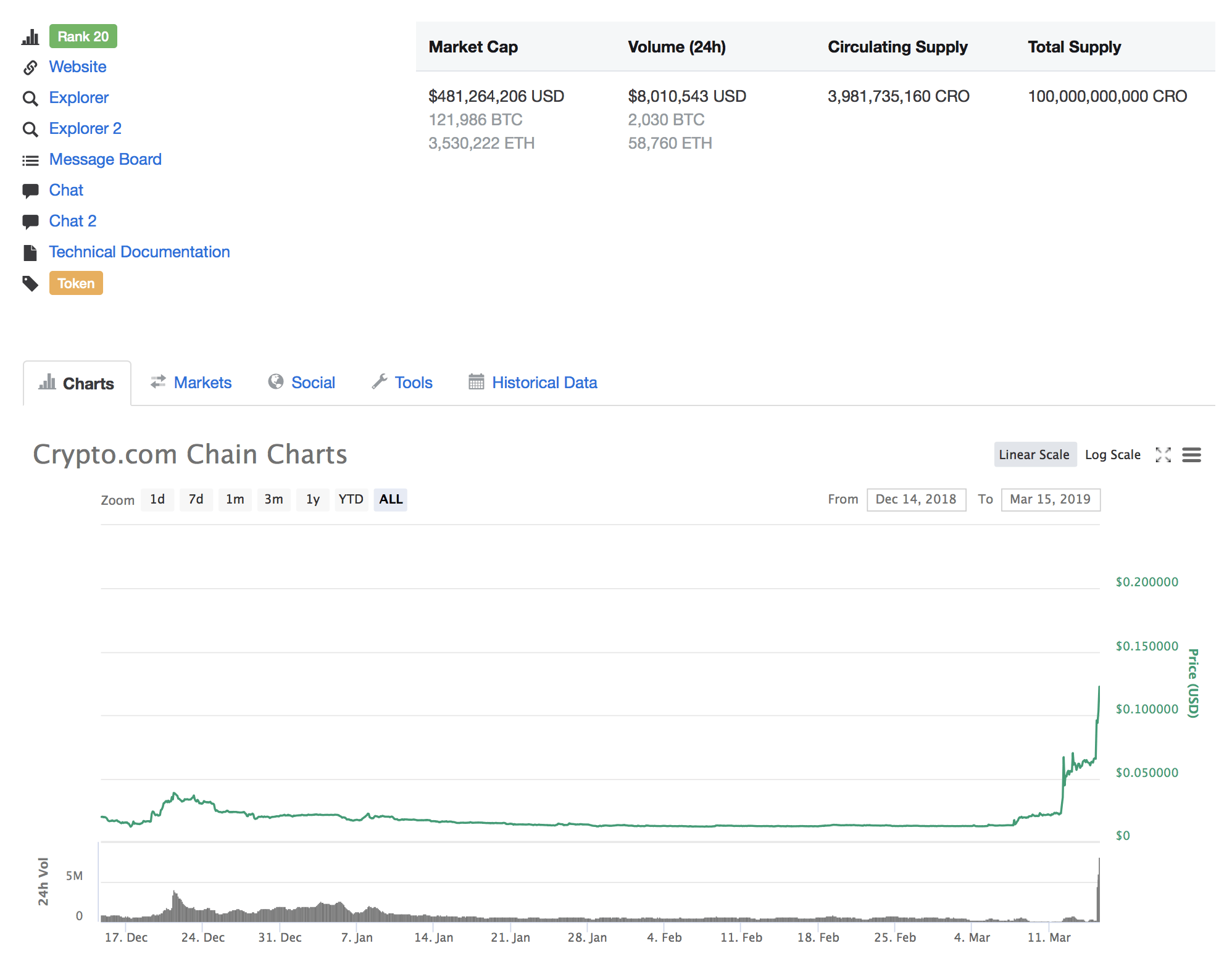Open the Message Board link

106,159
